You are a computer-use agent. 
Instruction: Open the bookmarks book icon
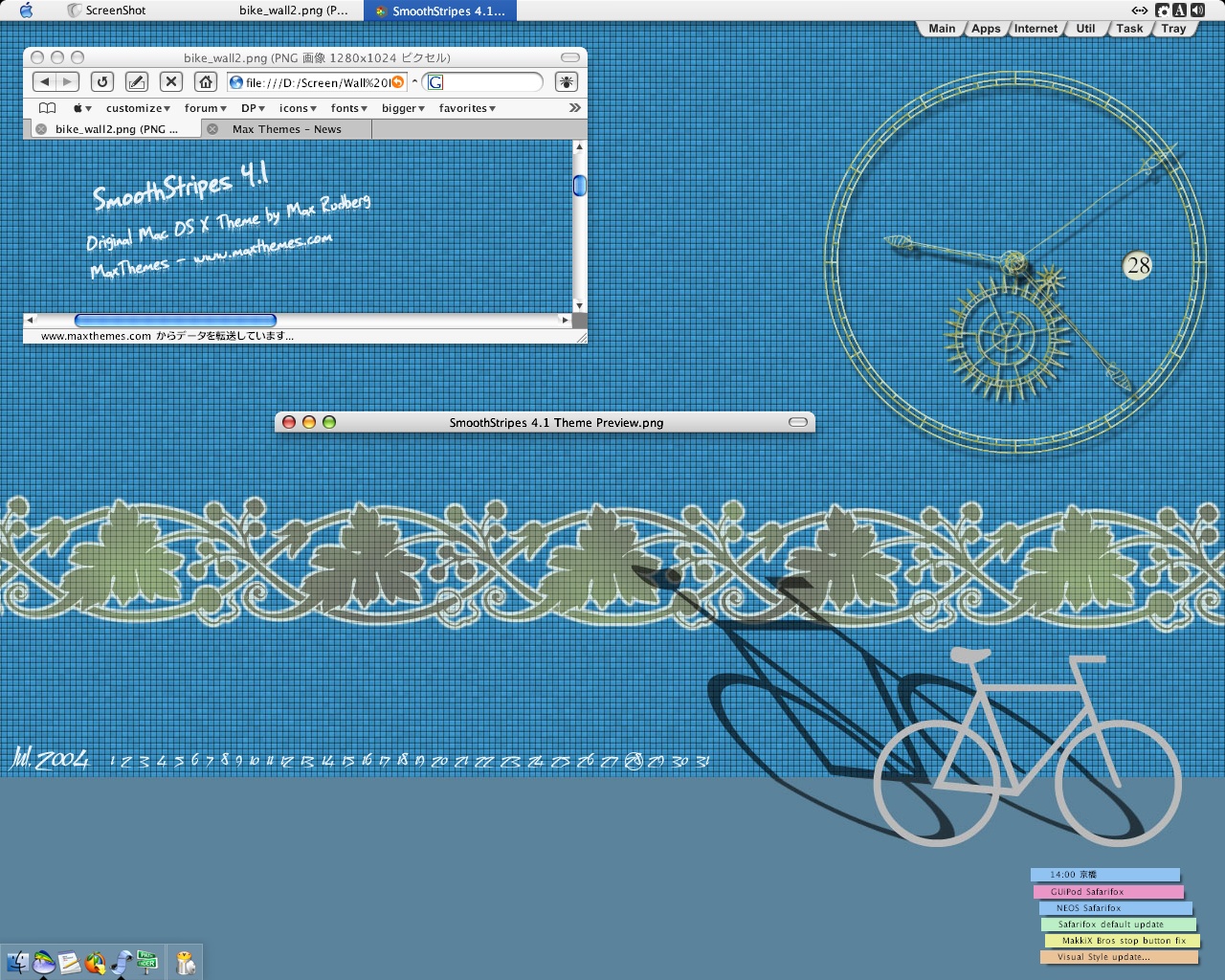tap(47, 108)
